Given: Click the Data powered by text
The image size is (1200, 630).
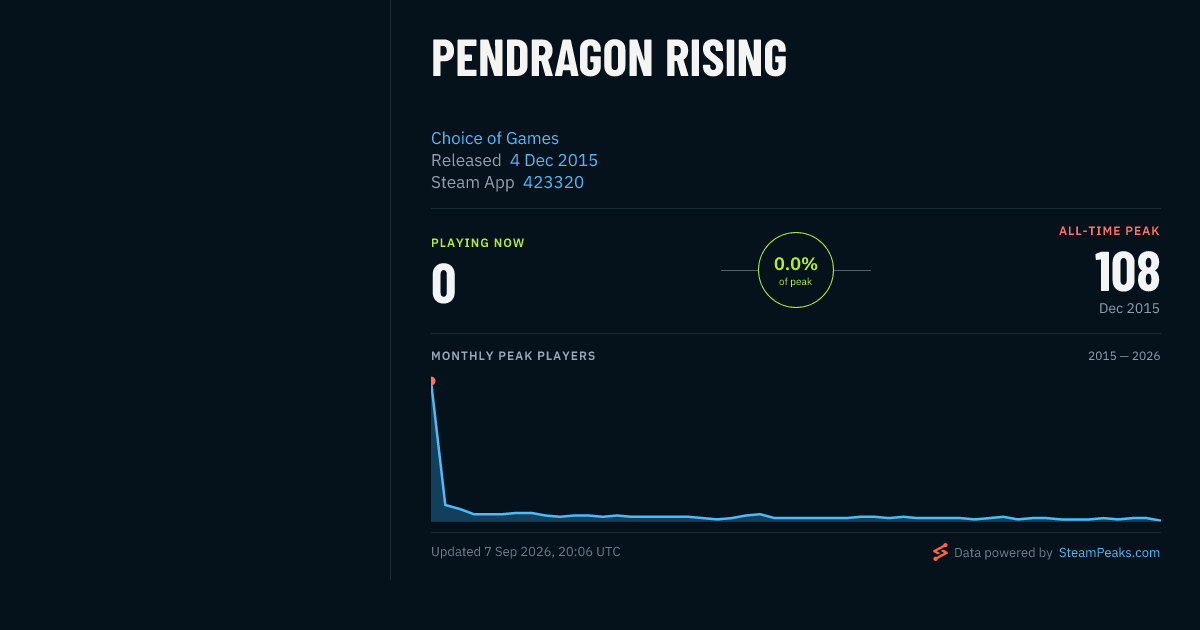Looking at the screenshot, I should (x=1003, y=552).
